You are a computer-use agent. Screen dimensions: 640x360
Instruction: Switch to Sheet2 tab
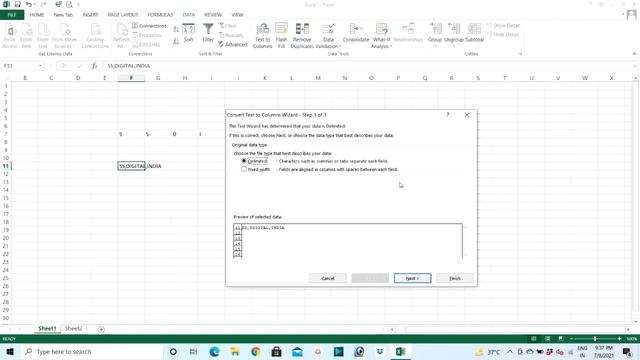[73, 329]
